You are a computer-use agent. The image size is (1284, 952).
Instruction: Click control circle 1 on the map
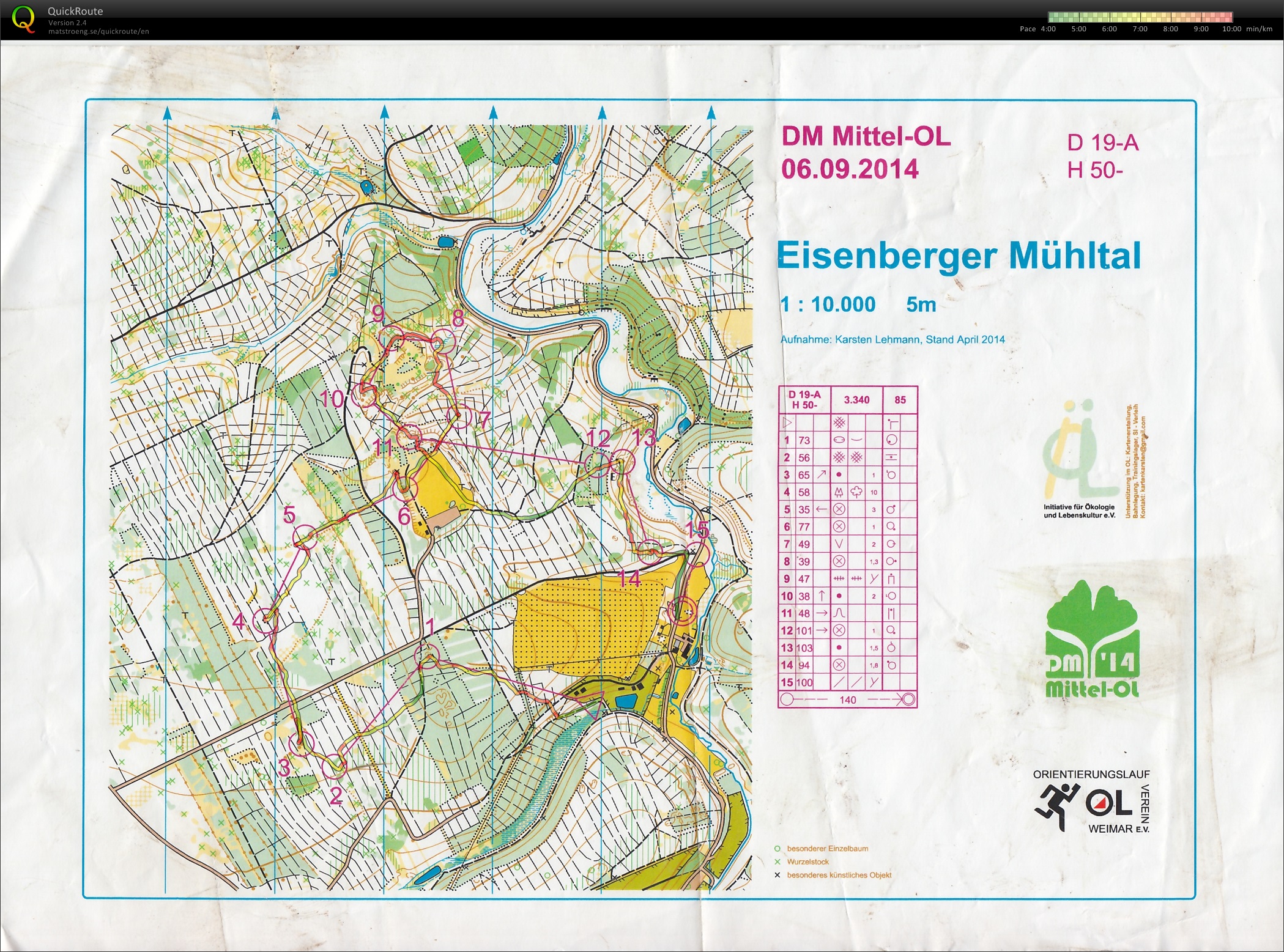pyautogui.click(x=427, y=656)
